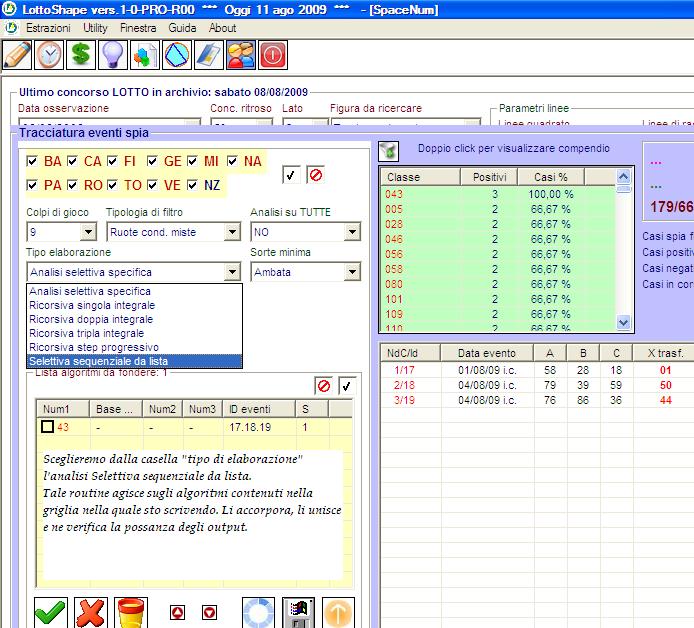Open the Tipologia di filtro dropdown
The width and height of the screenshot is (694, 628).
(232, 231)
